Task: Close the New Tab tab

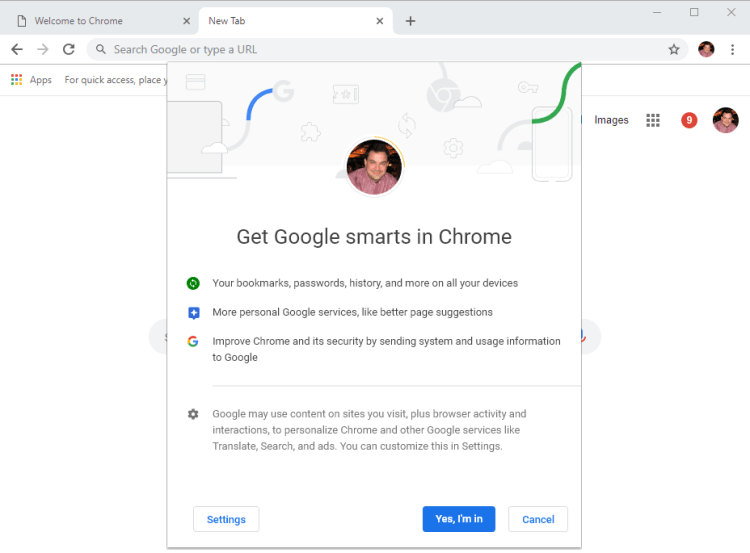Action: pyautogui.click(x=379, y=21)
